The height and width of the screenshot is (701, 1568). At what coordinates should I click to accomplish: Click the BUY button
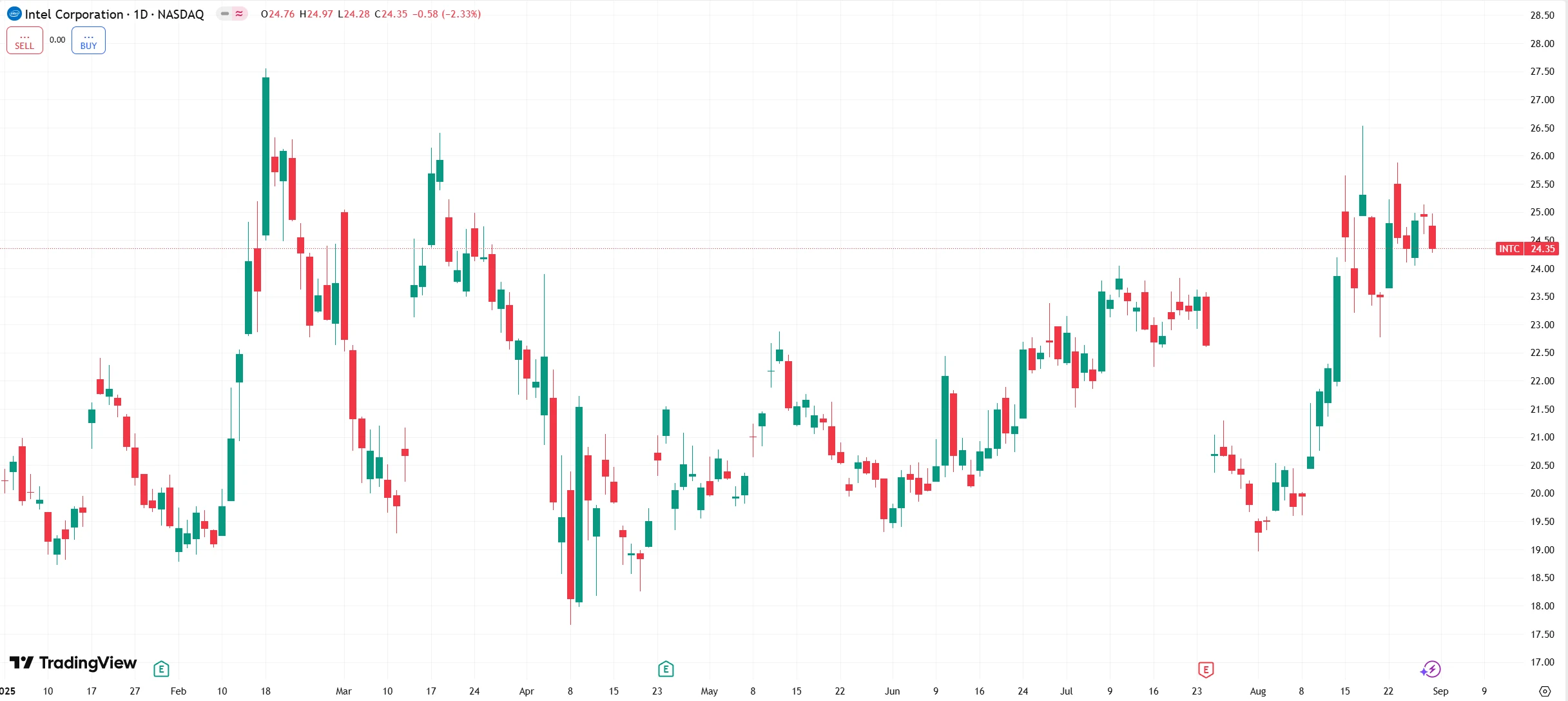coord(88,41)
